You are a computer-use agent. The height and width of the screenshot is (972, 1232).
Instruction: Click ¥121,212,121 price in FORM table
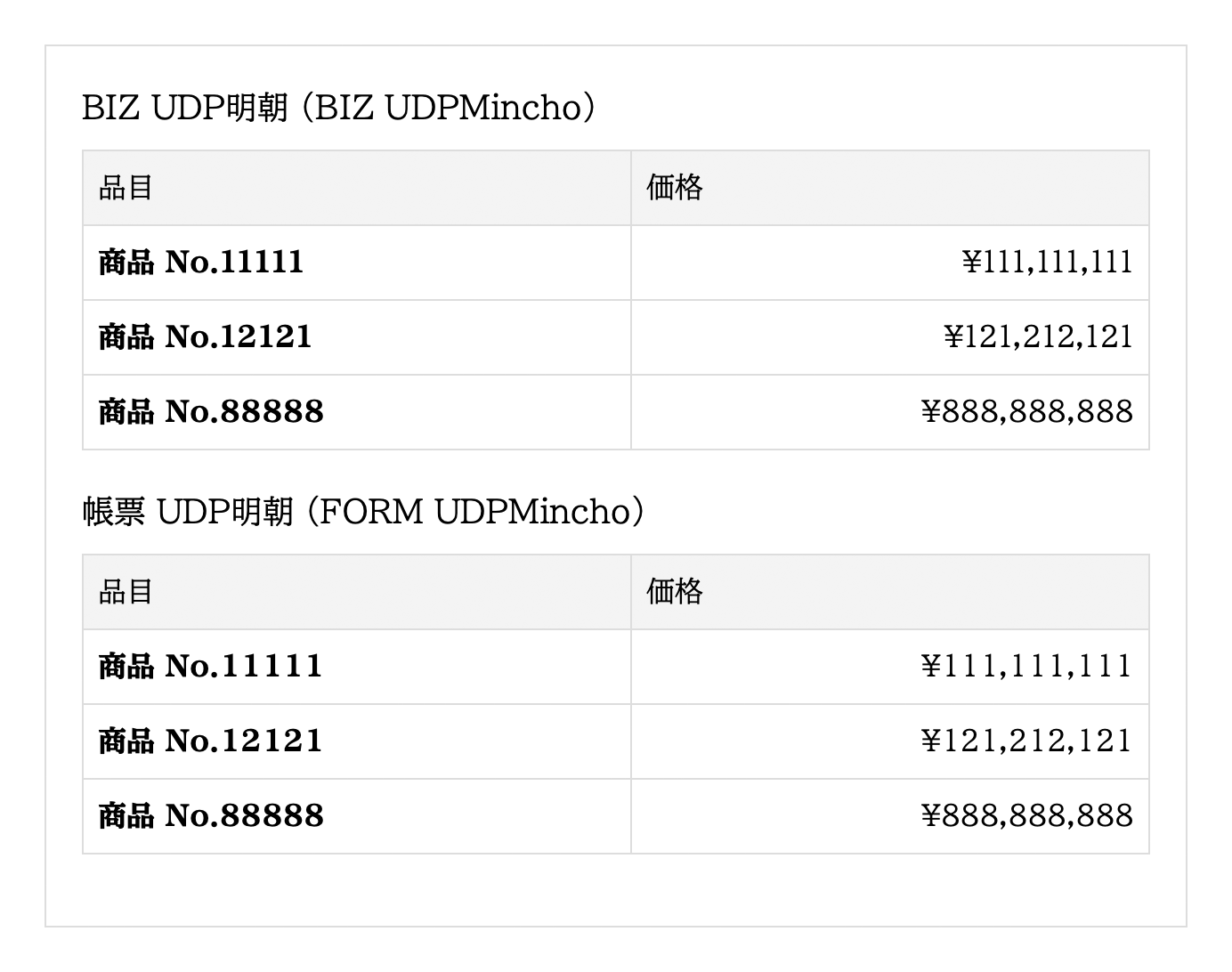click(x=1026, y=741)
